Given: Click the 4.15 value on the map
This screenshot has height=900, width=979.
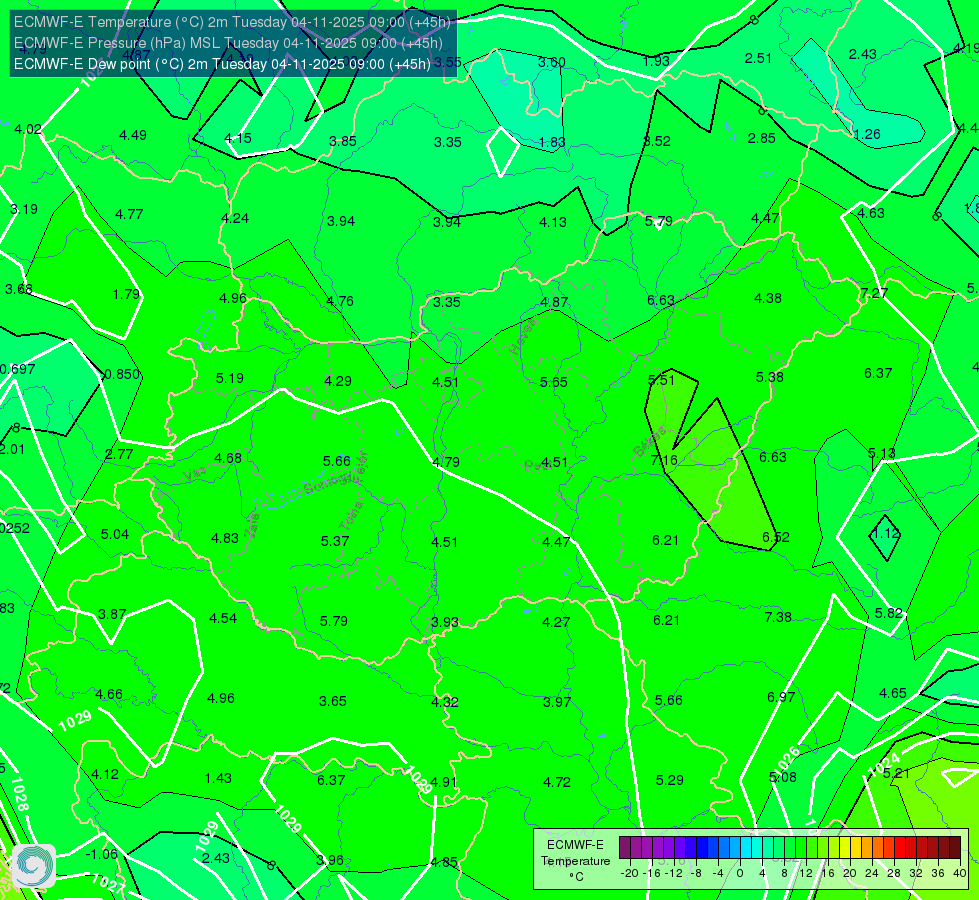Looking at the screenshot, I should click(238, 138).
